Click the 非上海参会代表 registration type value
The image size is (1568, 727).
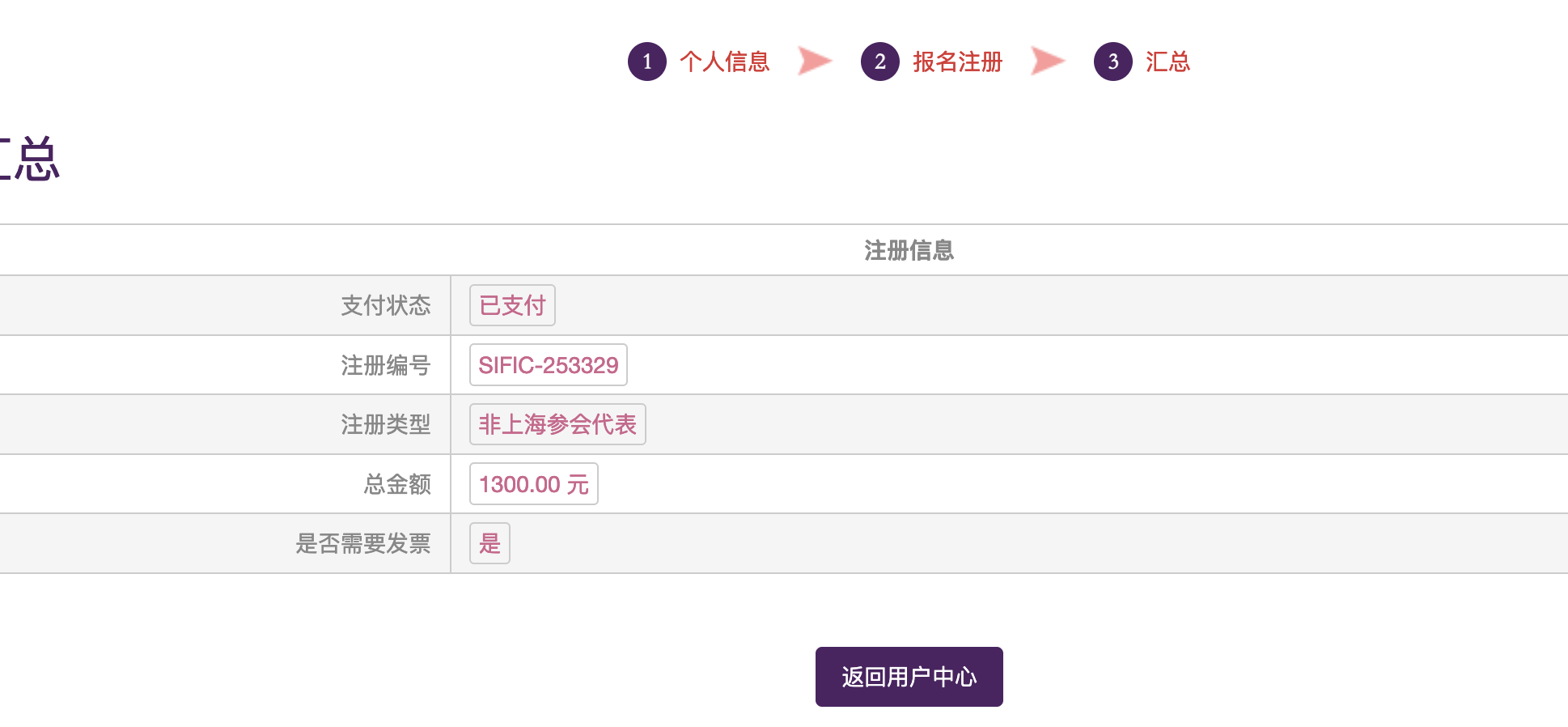click(557, 424)
